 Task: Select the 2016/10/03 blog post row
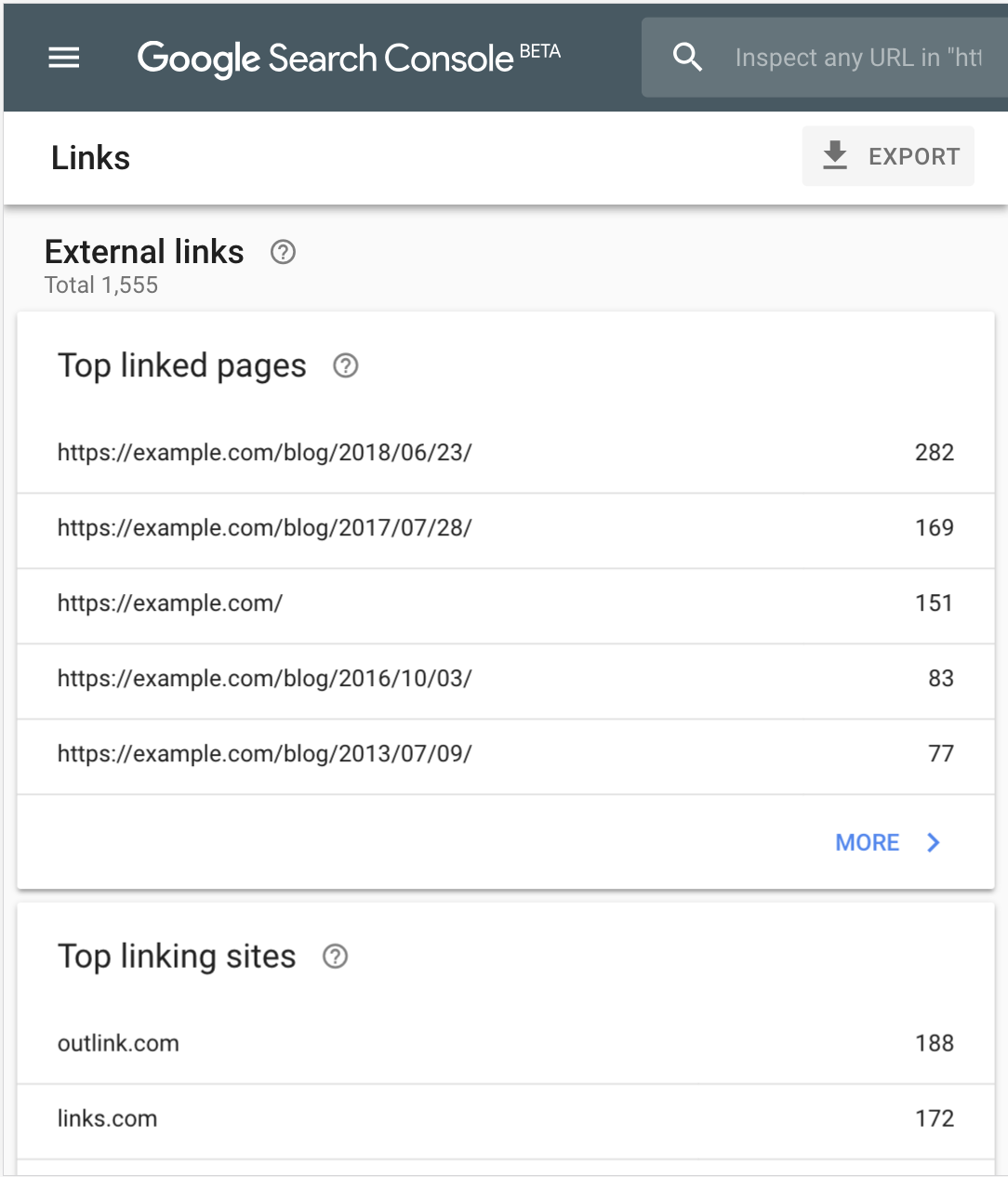pyautogui.click(x=502, y=679)
